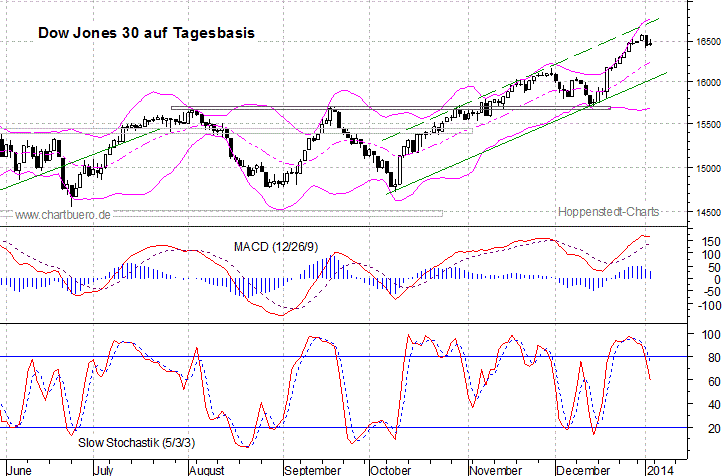Click the stochastic axis value 100
Image resolution: width=723 pixels, height=476 pixels.
tap(711, 334)
